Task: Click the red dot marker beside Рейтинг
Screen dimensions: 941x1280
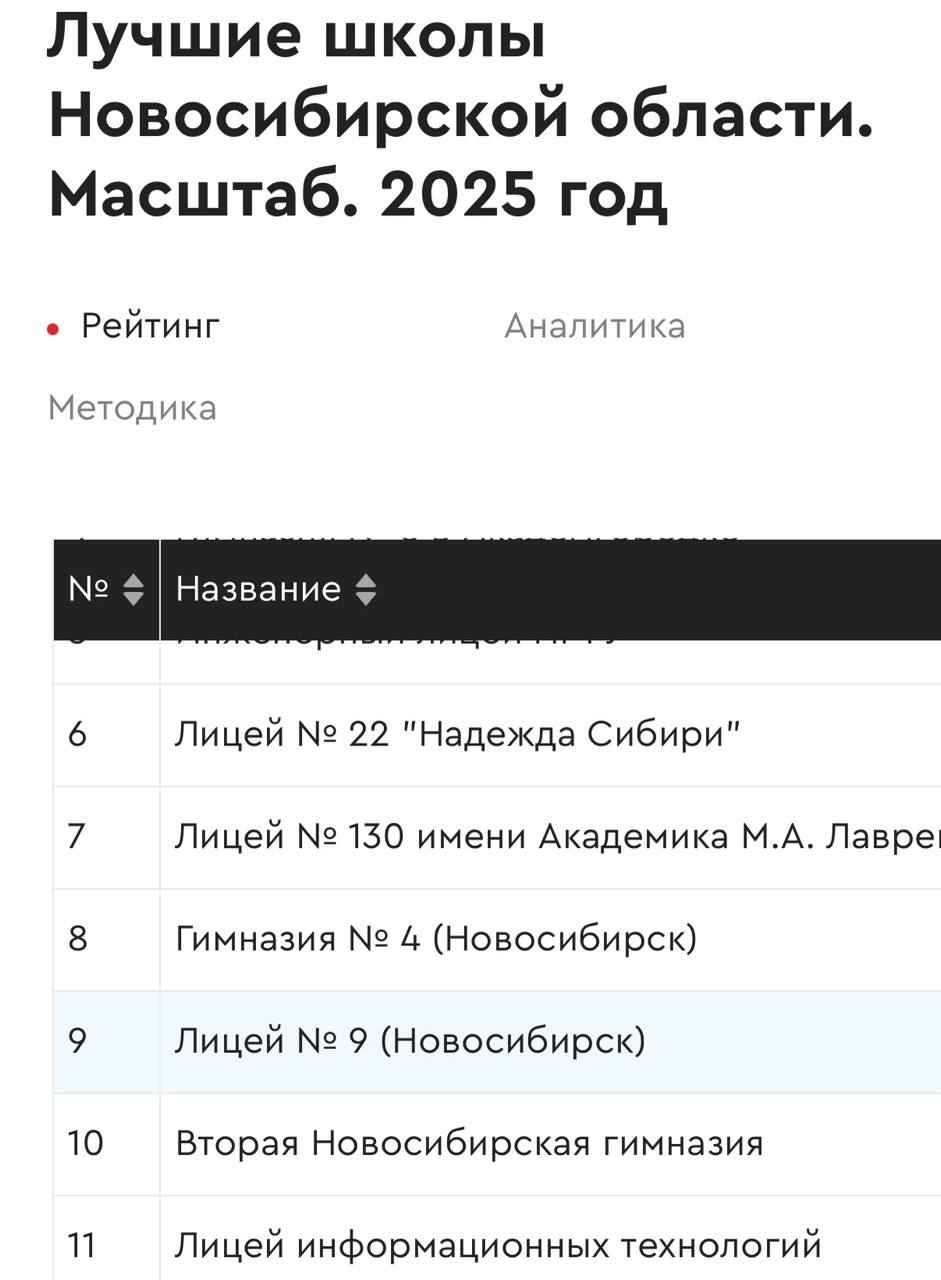Action: pos(54,329)
